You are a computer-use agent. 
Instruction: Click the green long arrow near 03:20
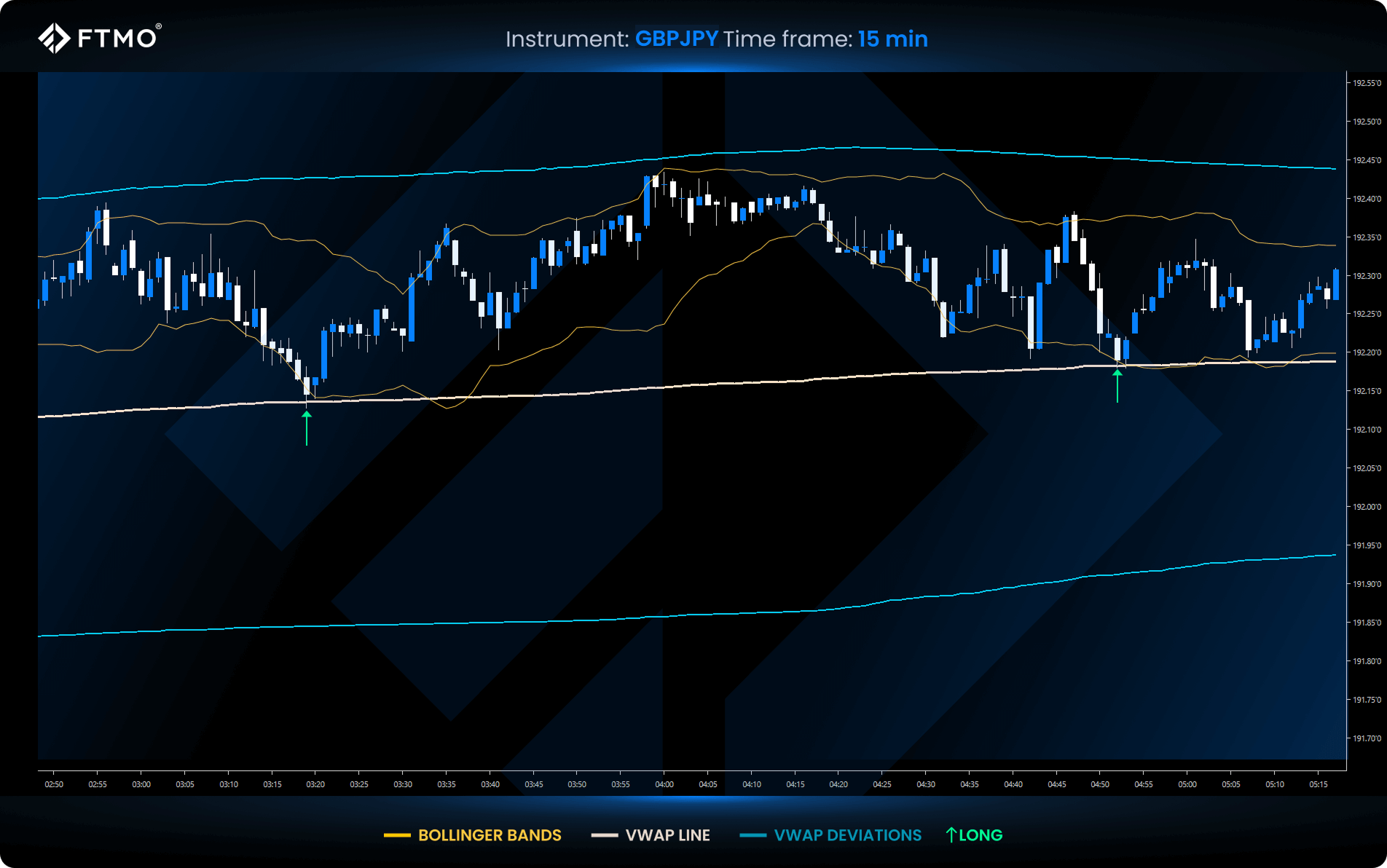tap(307, 427)
